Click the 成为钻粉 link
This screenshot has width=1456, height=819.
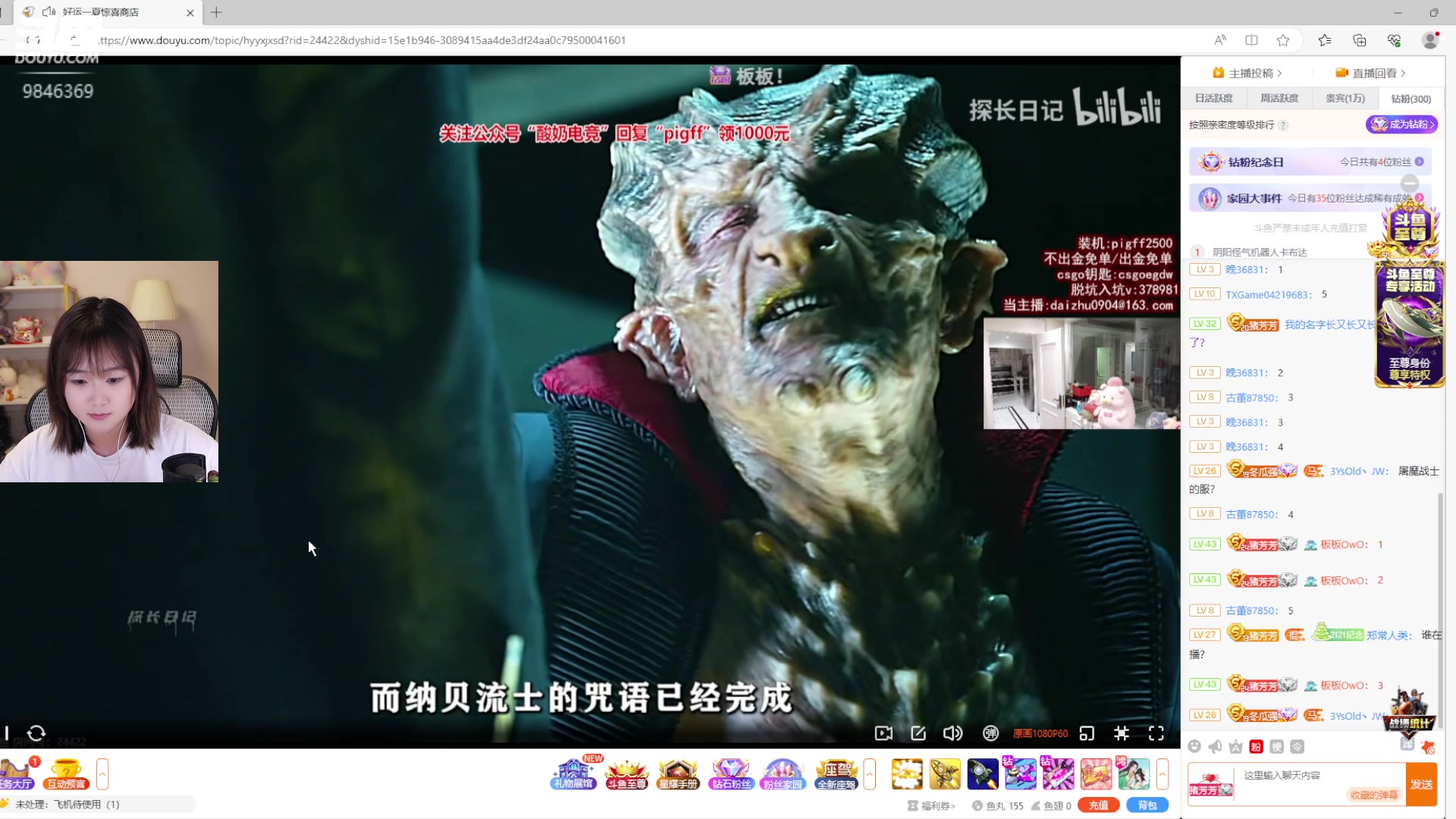[1402, 124]
